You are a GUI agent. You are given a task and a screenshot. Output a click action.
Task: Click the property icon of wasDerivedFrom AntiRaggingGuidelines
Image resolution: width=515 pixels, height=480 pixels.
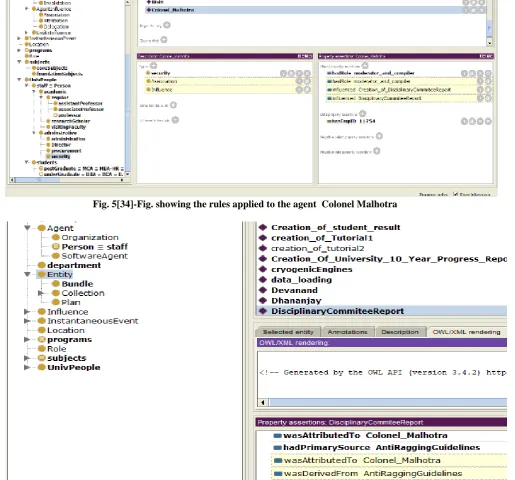point(278,473)
